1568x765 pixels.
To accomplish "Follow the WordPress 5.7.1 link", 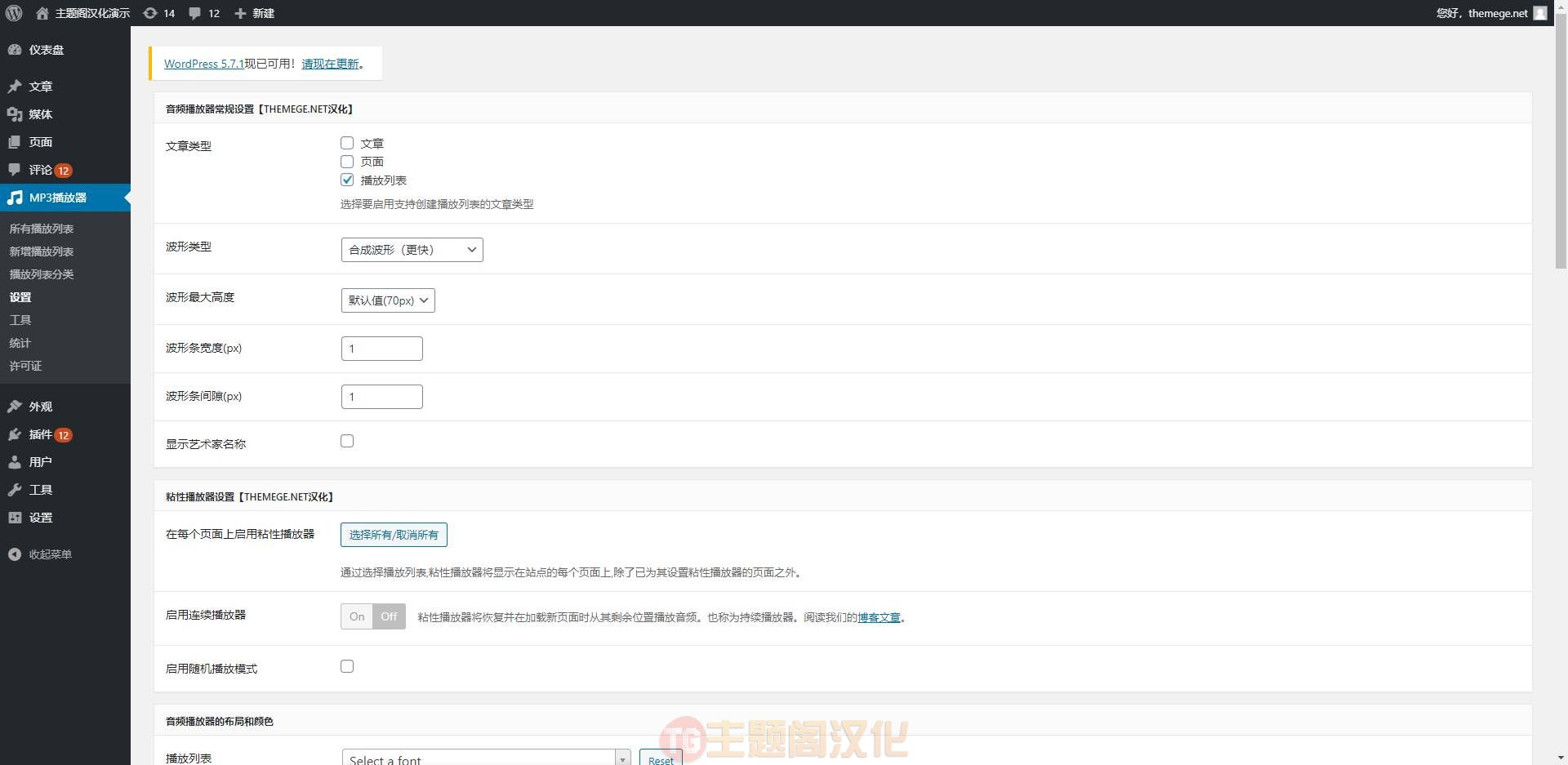I will (204, 64).
